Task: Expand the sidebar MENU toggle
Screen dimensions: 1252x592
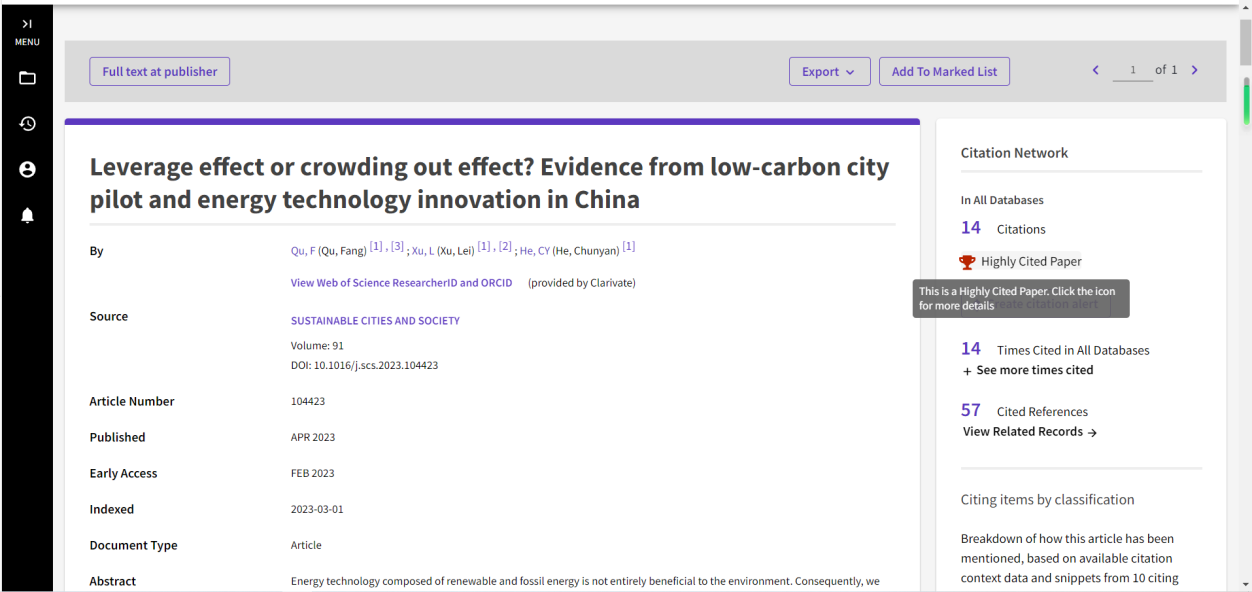Action: coord(27,31)
